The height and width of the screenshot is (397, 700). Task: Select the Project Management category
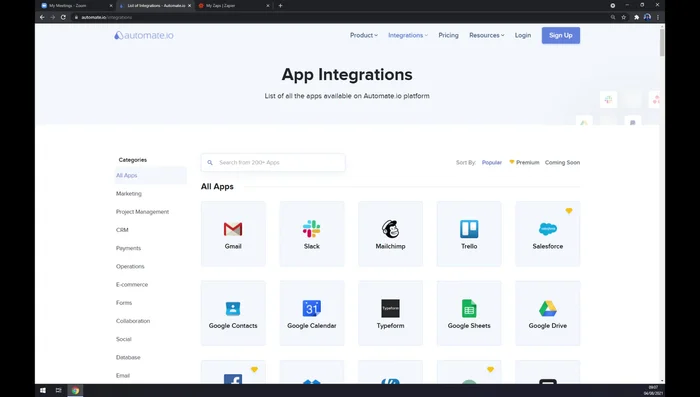(142, 212)
